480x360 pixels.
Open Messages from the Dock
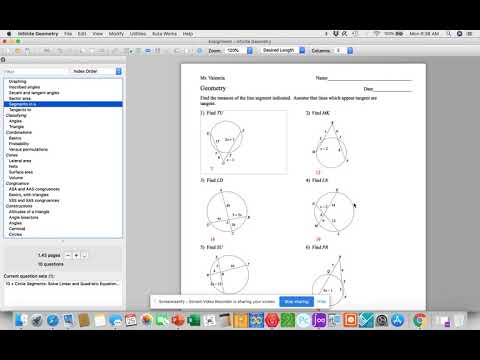click(115, 320)
